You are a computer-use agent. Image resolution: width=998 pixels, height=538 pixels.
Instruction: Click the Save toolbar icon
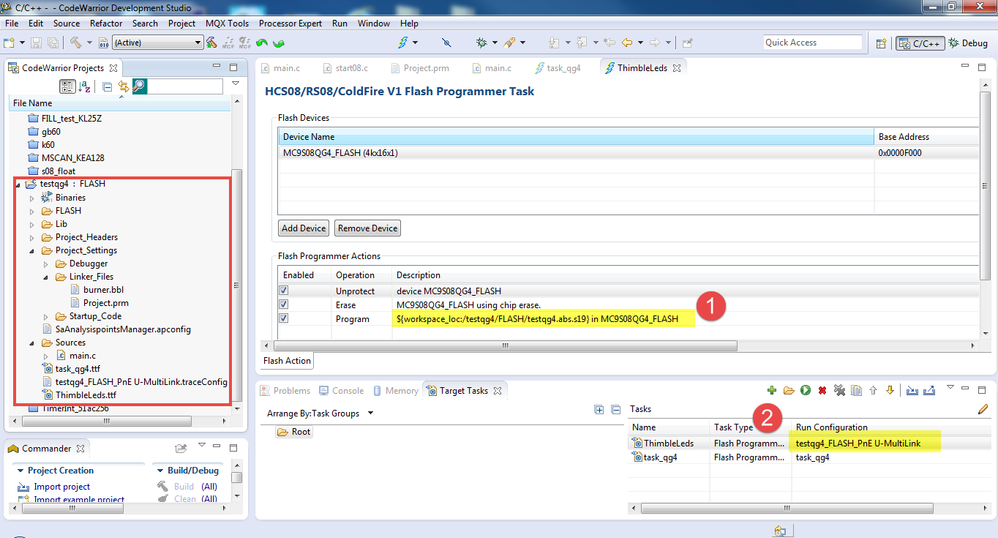[36, 43]
